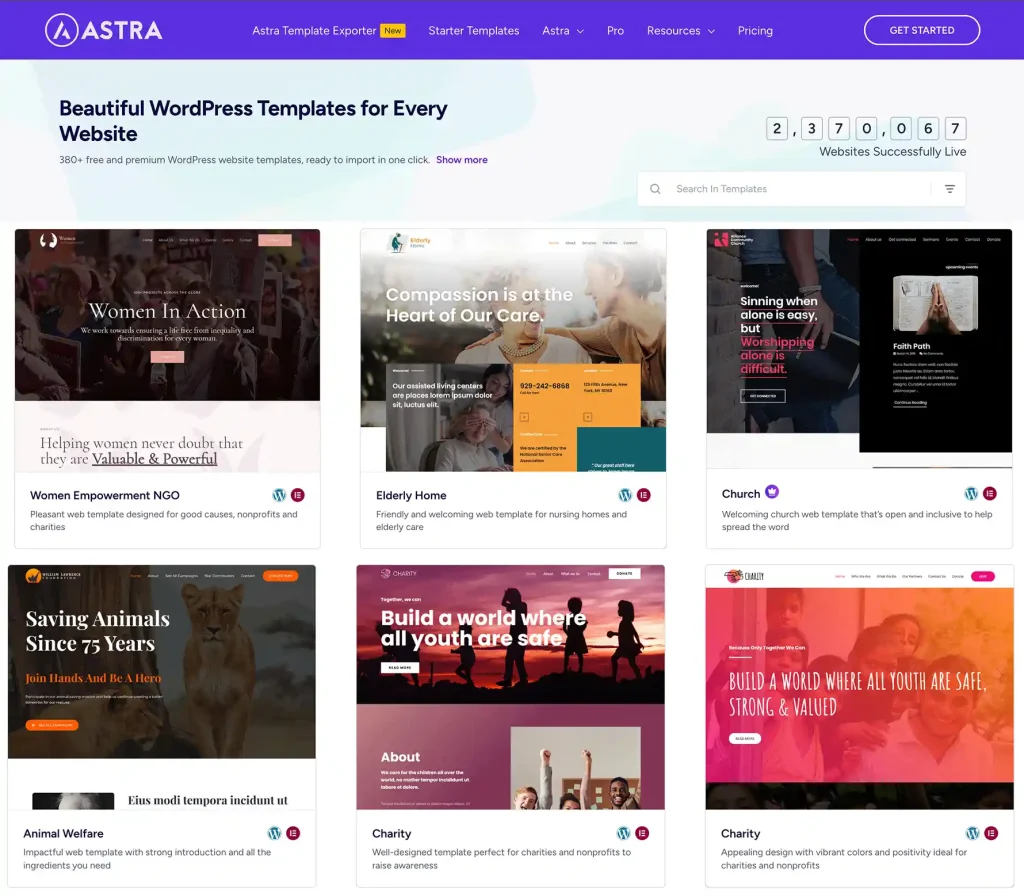
Task: Click 'Pleasant web template designed for good causes' description
Action: point(163,520)
